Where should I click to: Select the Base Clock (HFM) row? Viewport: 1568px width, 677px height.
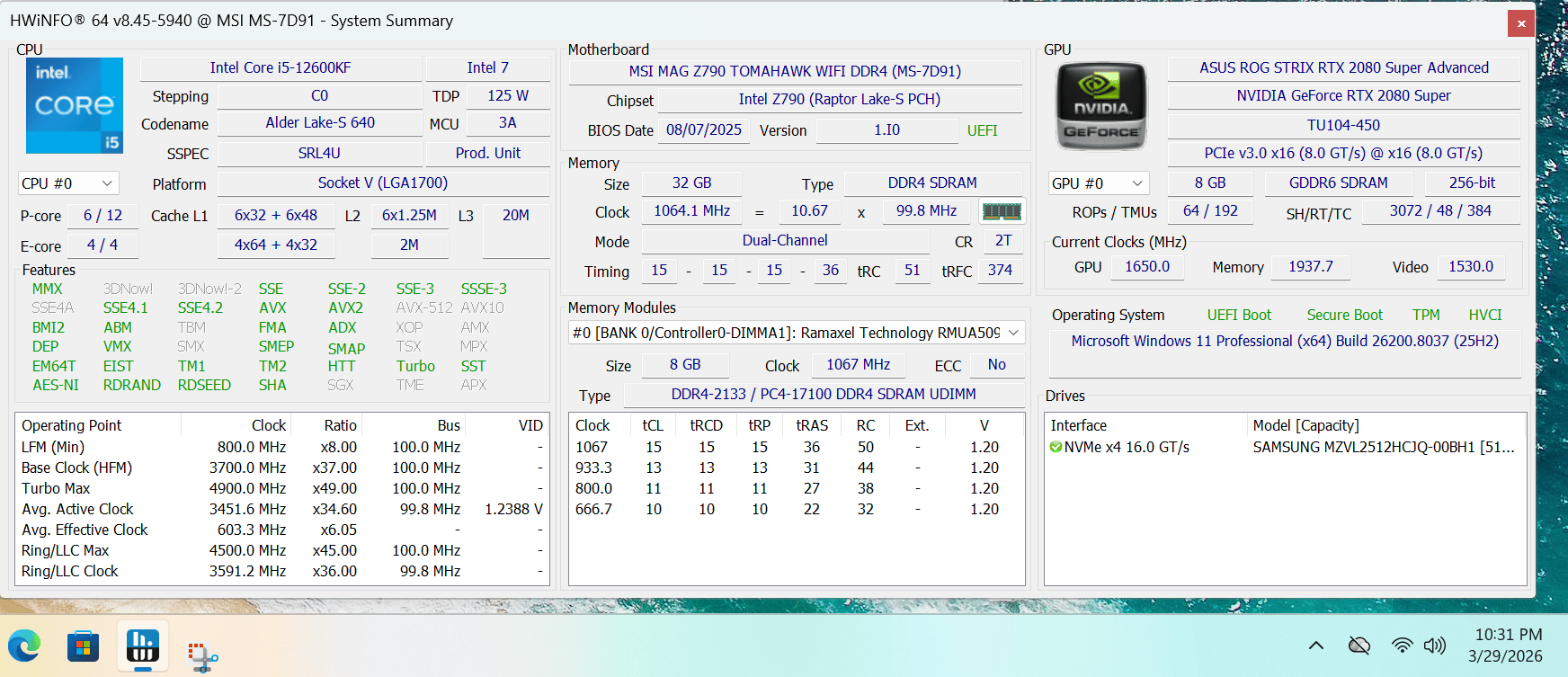[282, 468]
